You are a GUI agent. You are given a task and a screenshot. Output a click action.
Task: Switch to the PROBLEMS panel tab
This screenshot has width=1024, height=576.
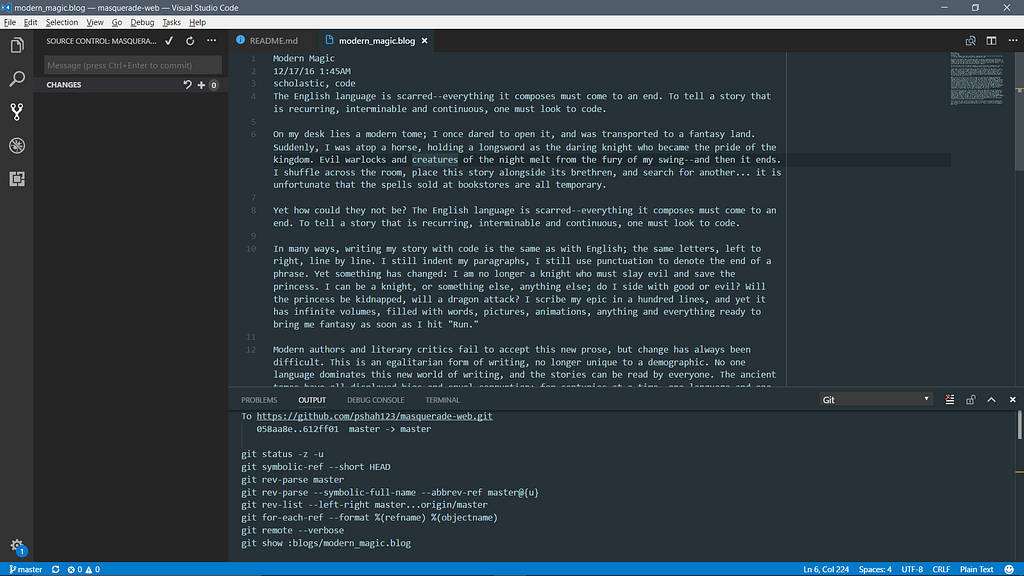[259, 400]
